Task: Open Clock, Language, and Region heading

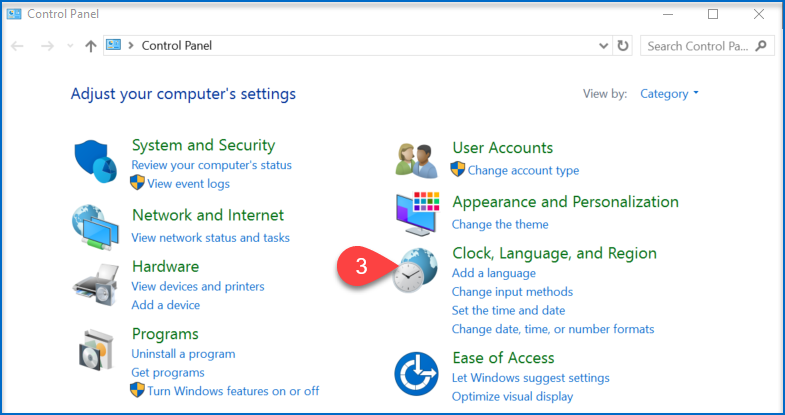Action: pyautogui.click(x=554, y=253)
